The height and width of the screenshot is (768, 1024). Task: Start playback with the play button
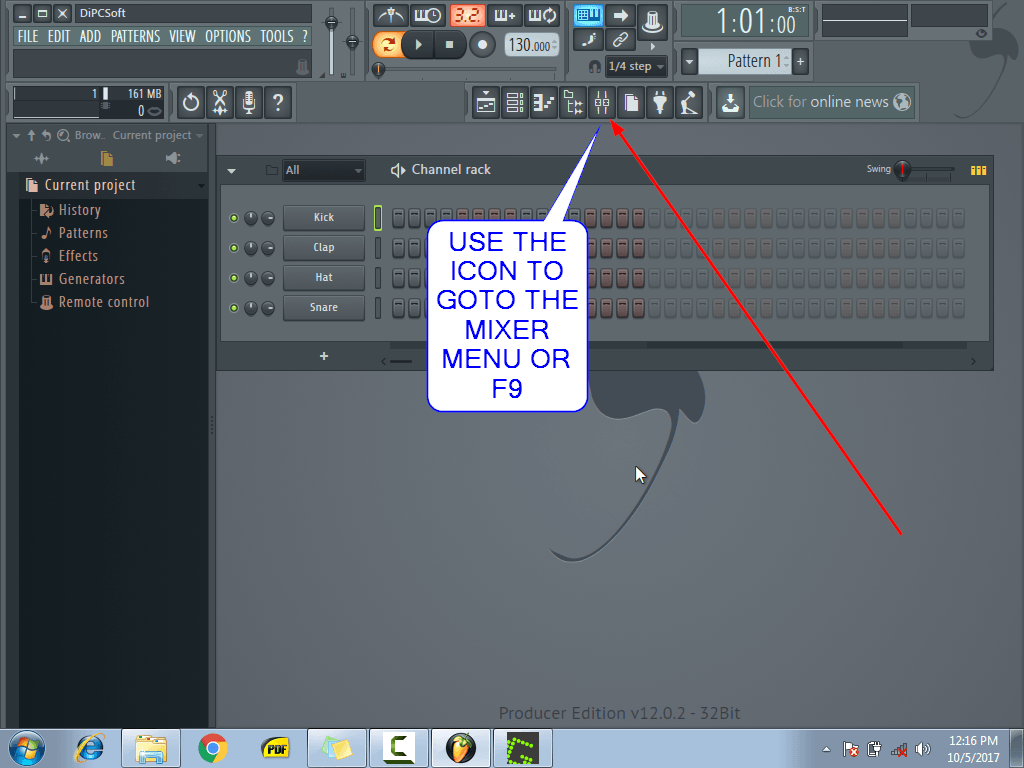click(419, 44)
